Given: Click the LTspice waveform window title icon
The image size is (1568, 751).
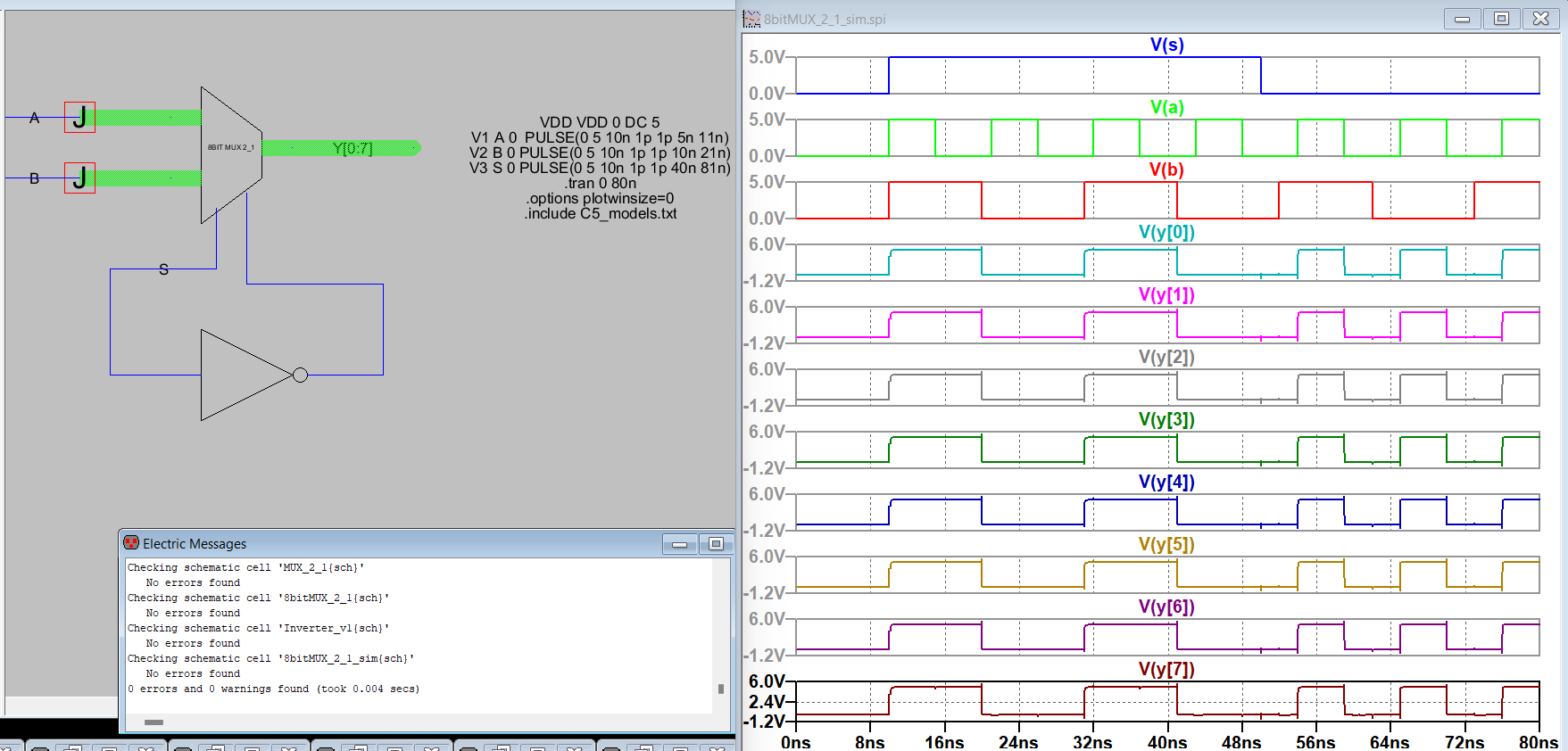Looking at the screenshot, I should tap(751, 19).
